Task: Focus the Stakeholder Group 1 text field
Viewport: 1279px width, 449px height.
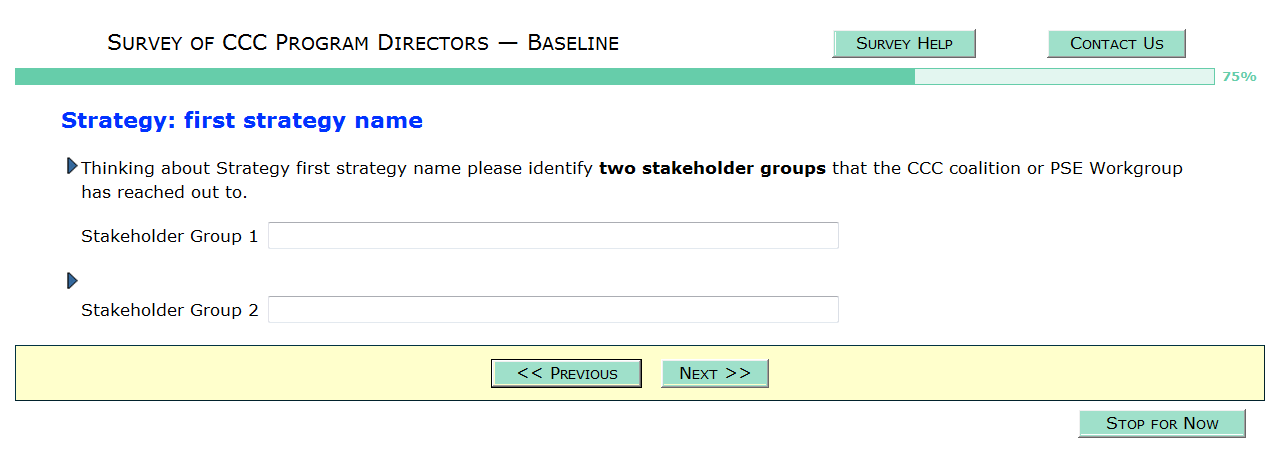Action: (x=553, y=236)
